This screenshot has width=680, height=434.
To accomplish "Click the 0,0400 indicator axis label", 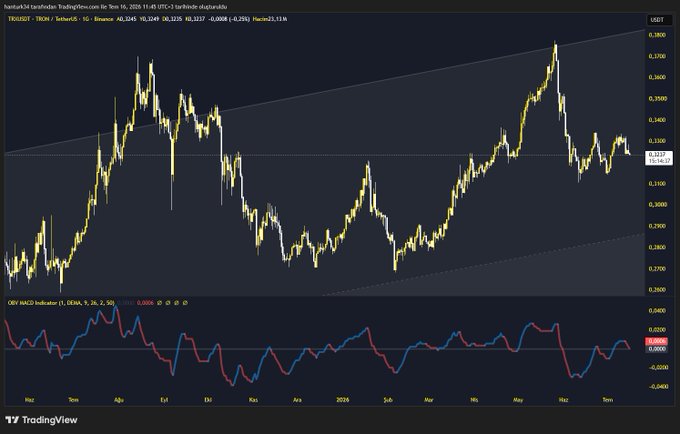I will coord(657,311).
